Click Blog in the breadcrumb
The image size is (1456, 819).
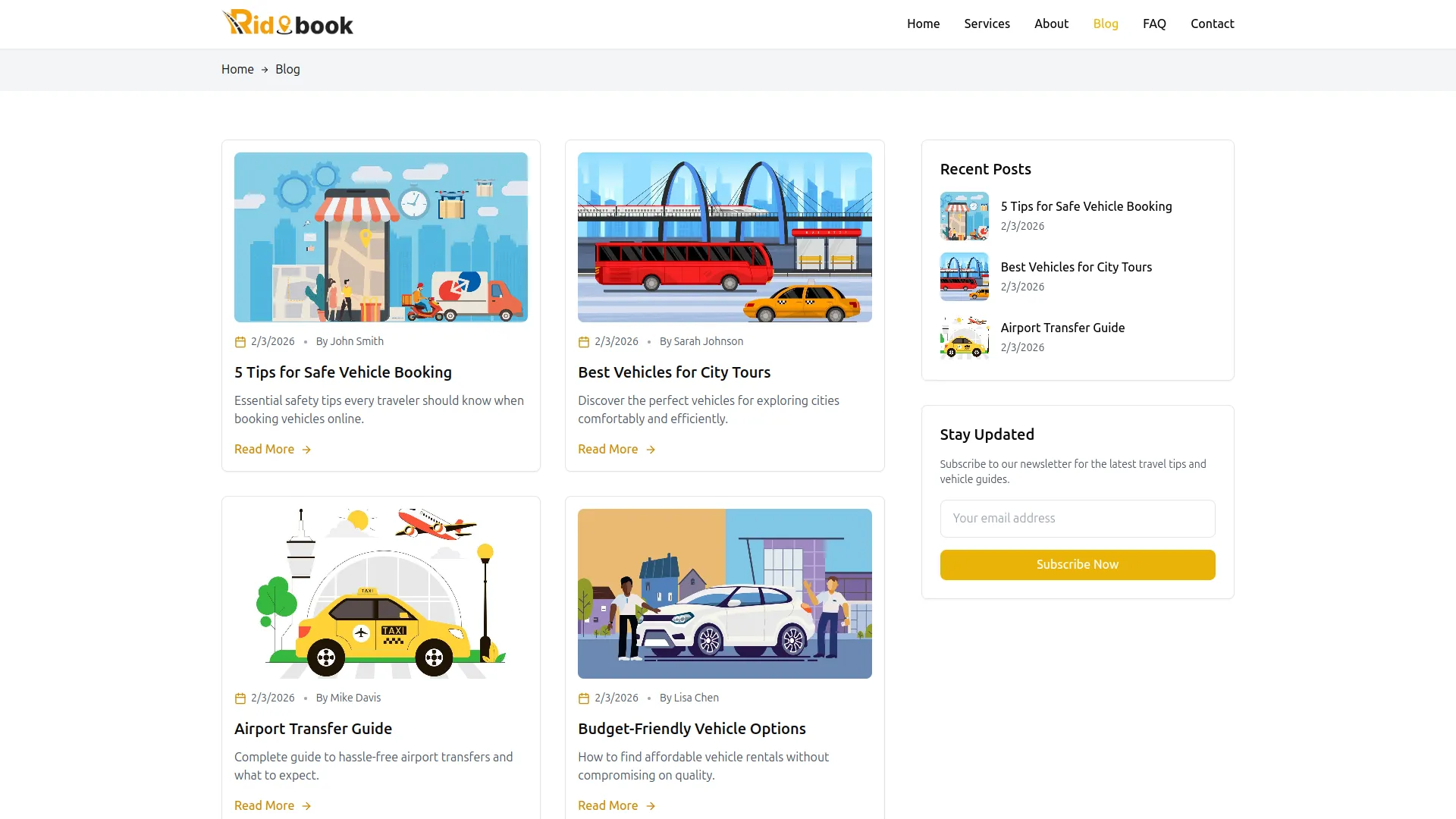coord(287,69)
